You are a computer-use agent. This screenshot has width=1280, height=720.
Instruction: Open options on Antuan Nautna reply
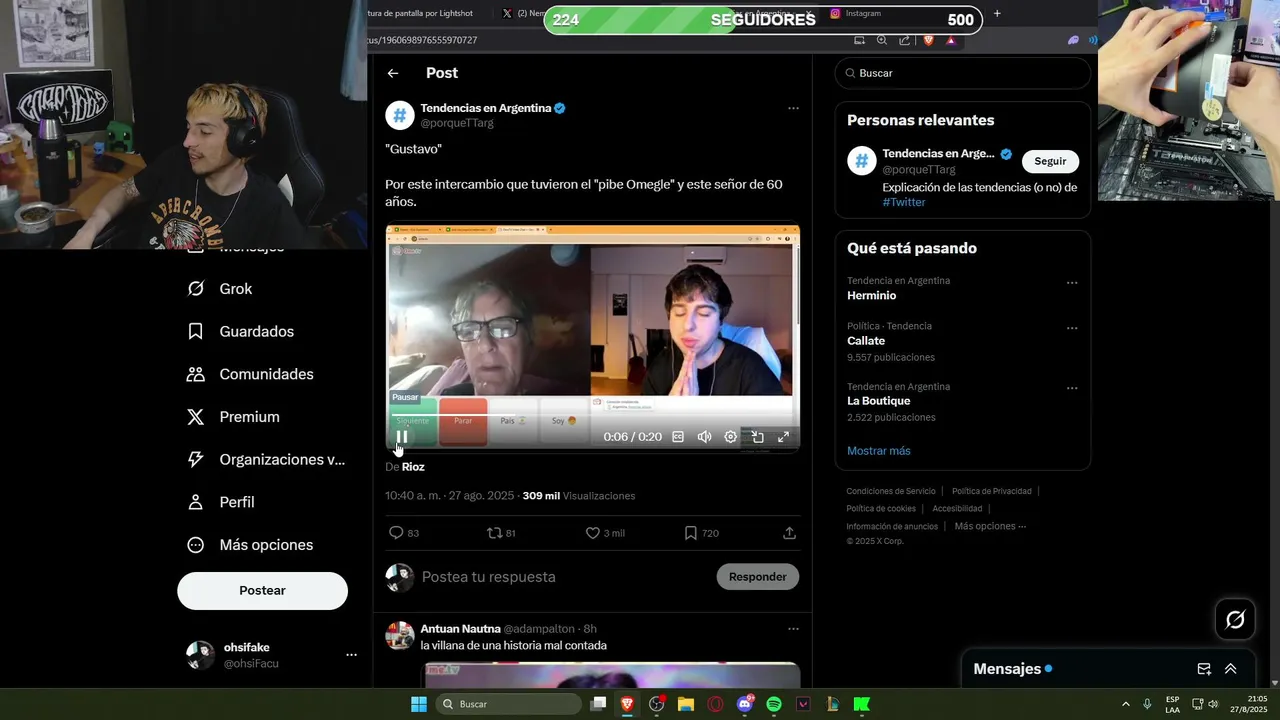(x=793, y=629)
